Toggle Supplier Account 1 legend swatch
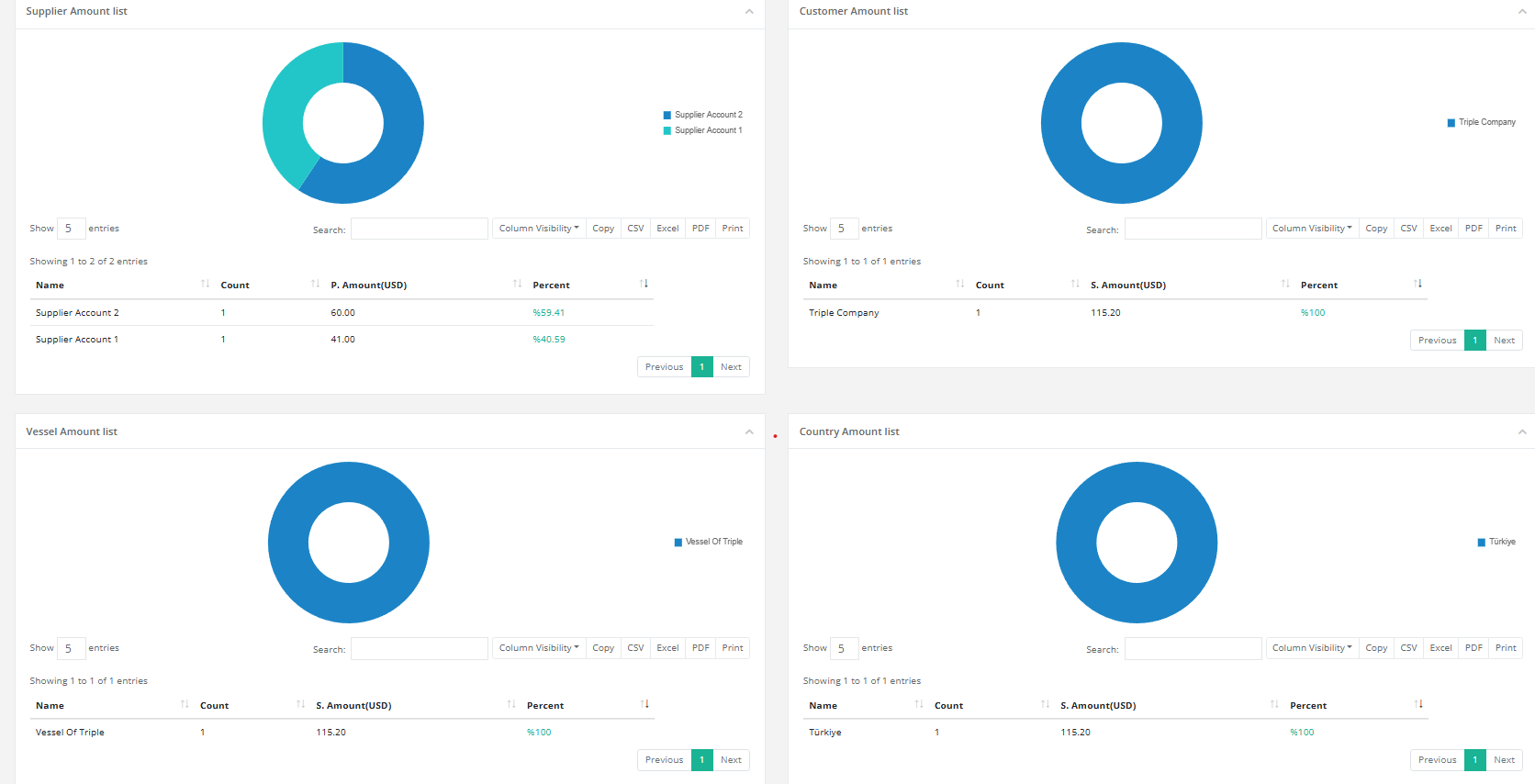The width and height of the screenshot is (1535, 784). (667, 131)
